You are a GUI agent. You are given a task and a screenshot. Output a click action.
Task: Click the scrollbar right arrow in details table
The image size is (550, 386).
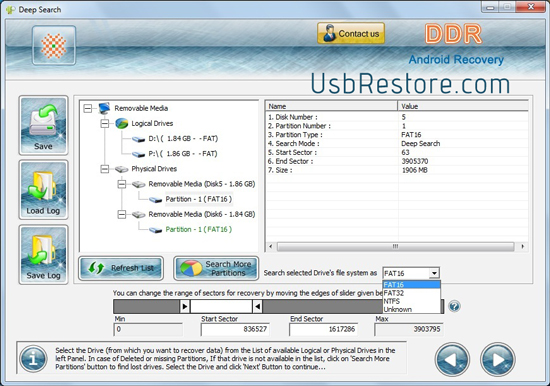(x=523, y=246)
